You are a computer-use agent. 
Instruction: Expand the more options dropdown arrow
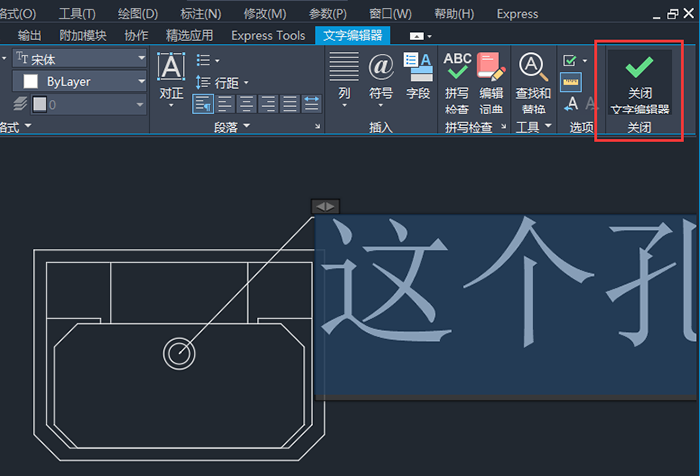[x=585, y=61]
